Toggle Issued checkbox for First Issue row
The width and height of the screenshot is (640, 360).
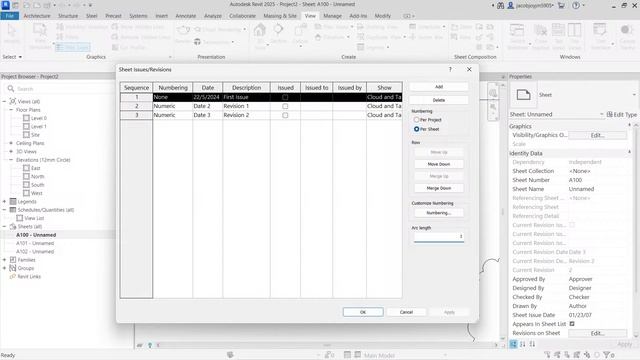(x=285, y=98)
